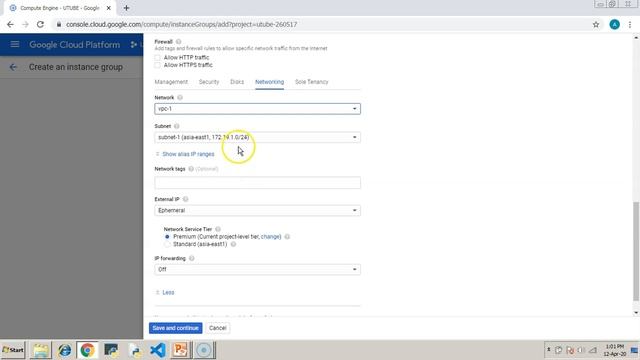Show help for Network Service Tier
Viewport: 640px width, 360px height.
(x=218, y=229)
